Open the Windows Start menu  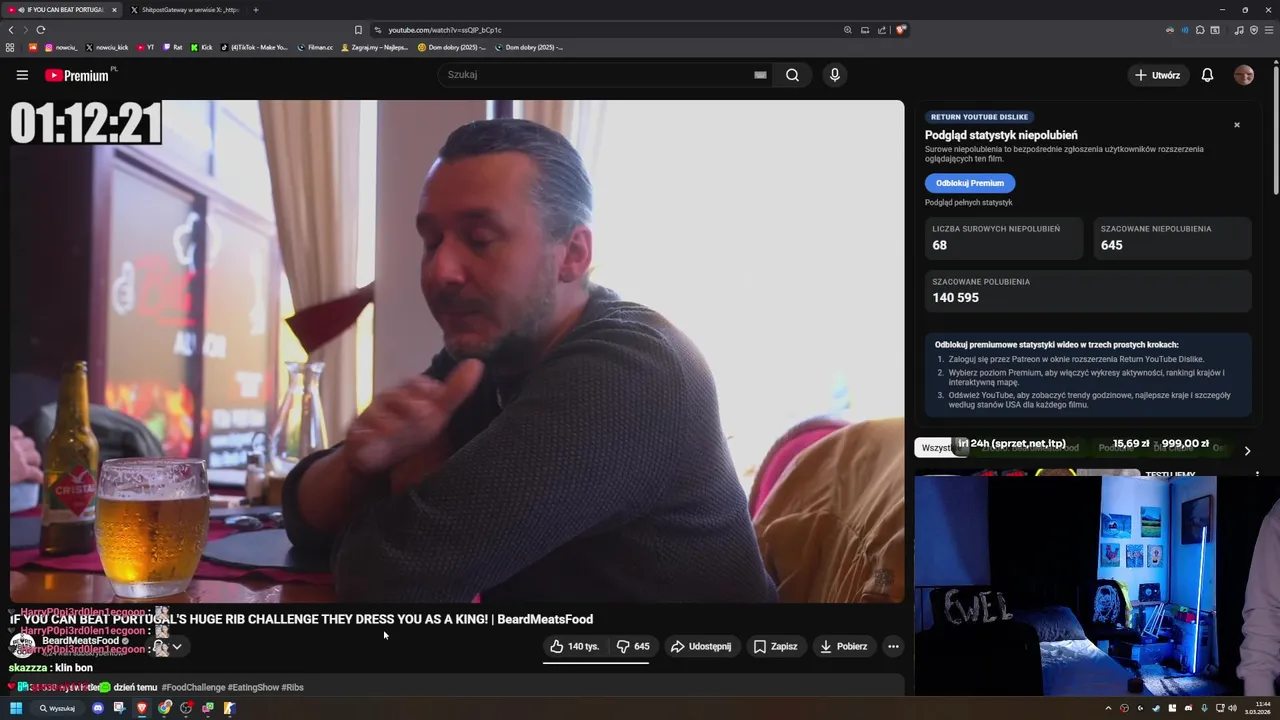click(x=16, y=708)
